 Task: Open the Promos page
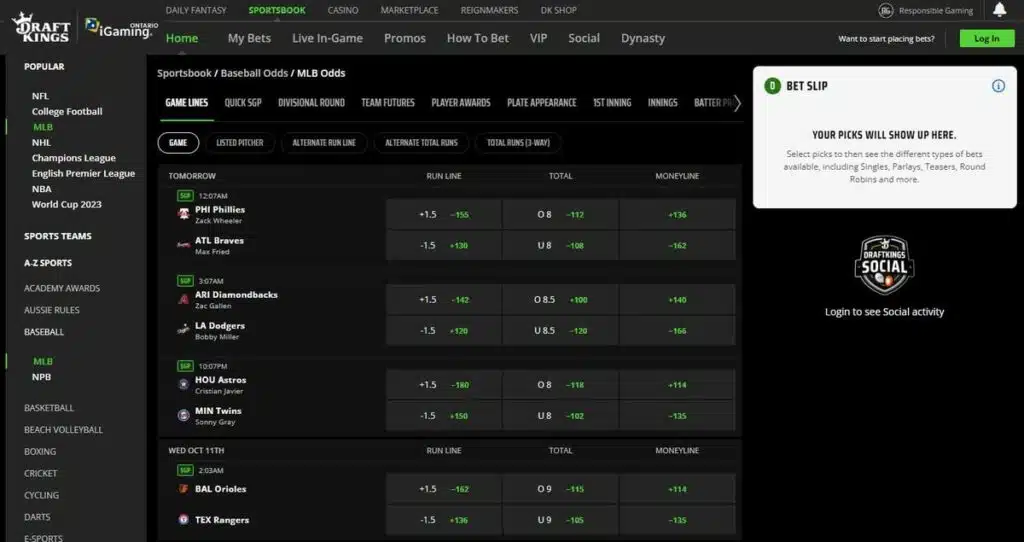click(405, 38)
